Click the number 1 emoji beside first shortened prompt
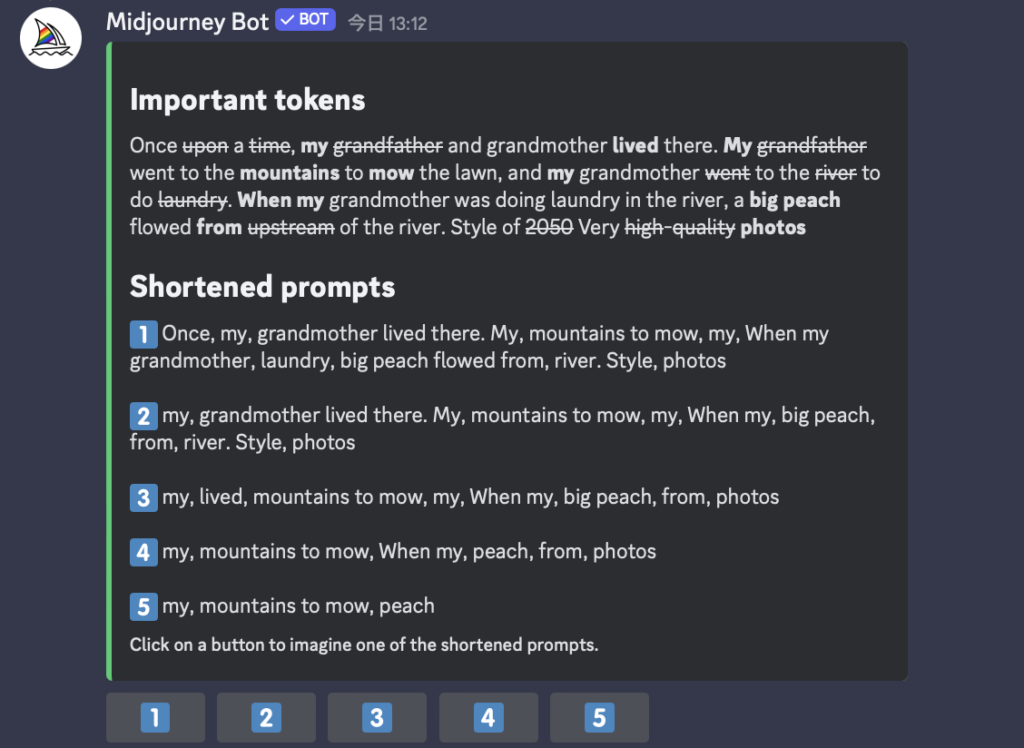This screenshot has height=748, width=1024. click(144, 334)
